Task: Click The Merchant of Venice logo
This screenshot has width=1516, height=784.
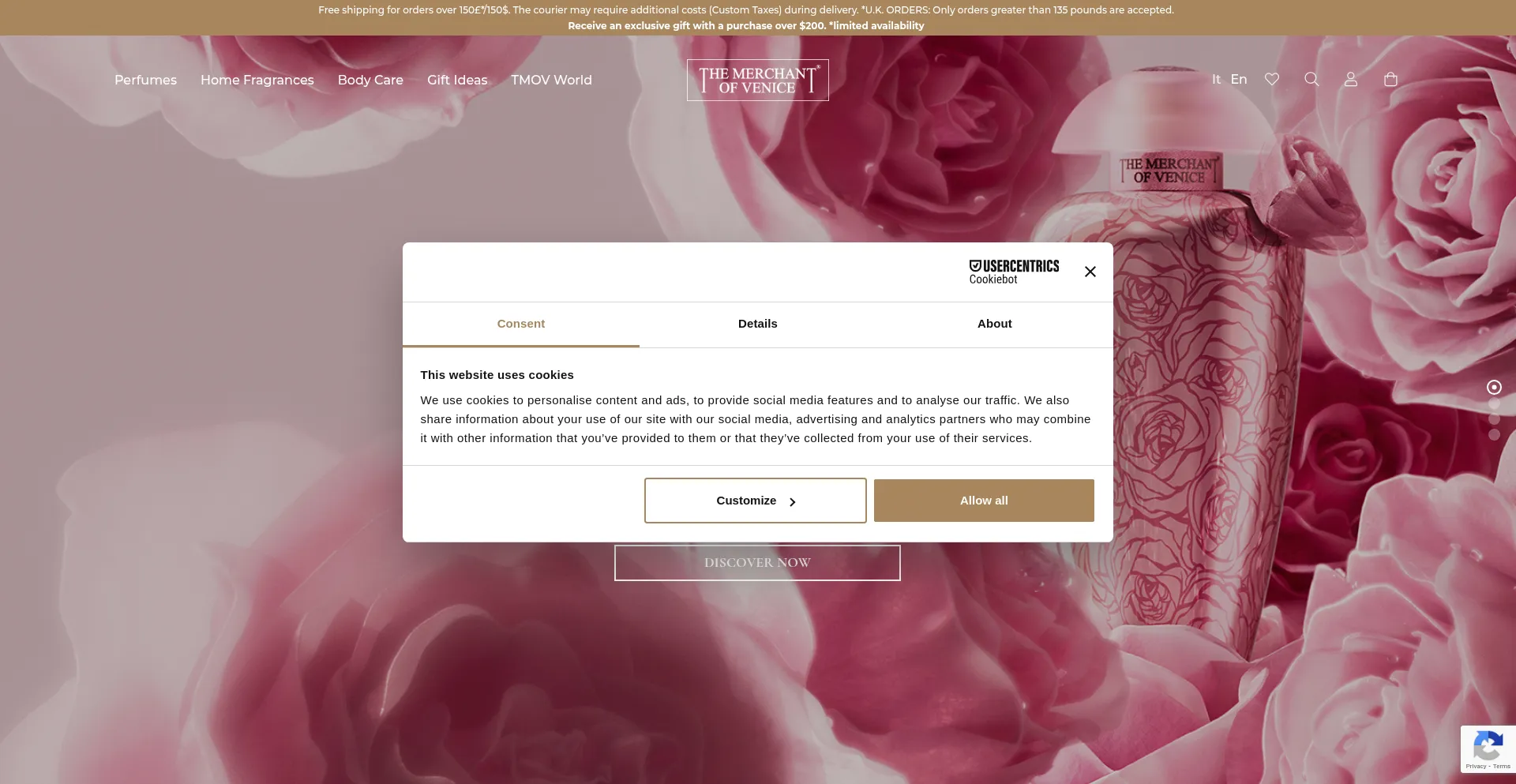Action: point(757,80)
